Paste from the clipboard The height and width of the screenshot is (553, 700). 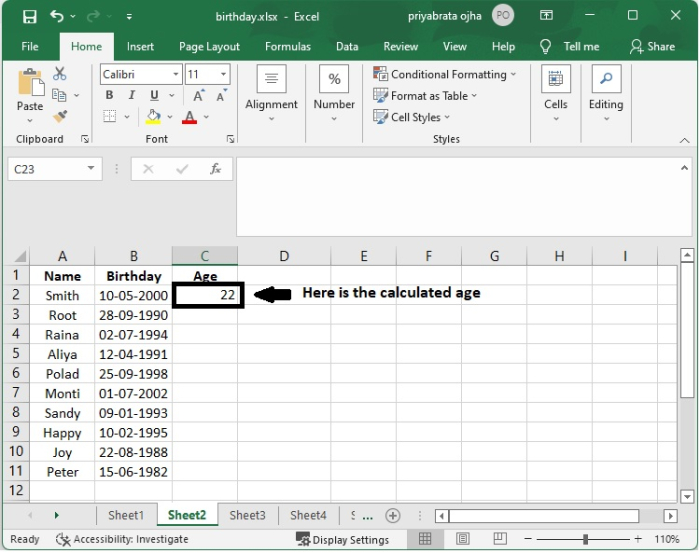(30, 84)
